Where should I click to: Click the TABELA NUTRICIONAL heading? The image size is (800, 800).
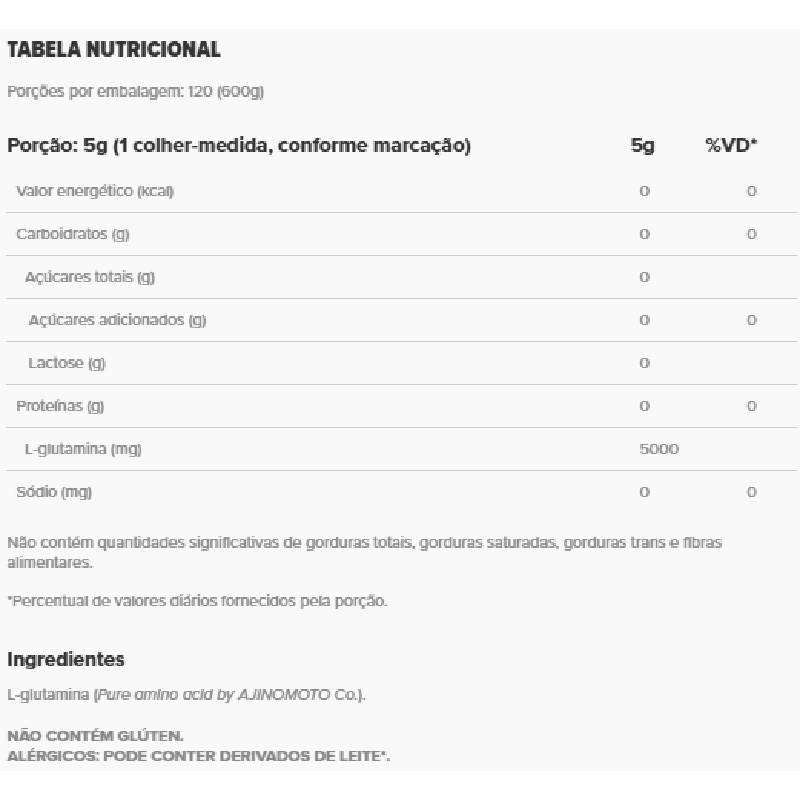[x=113, y=49]
